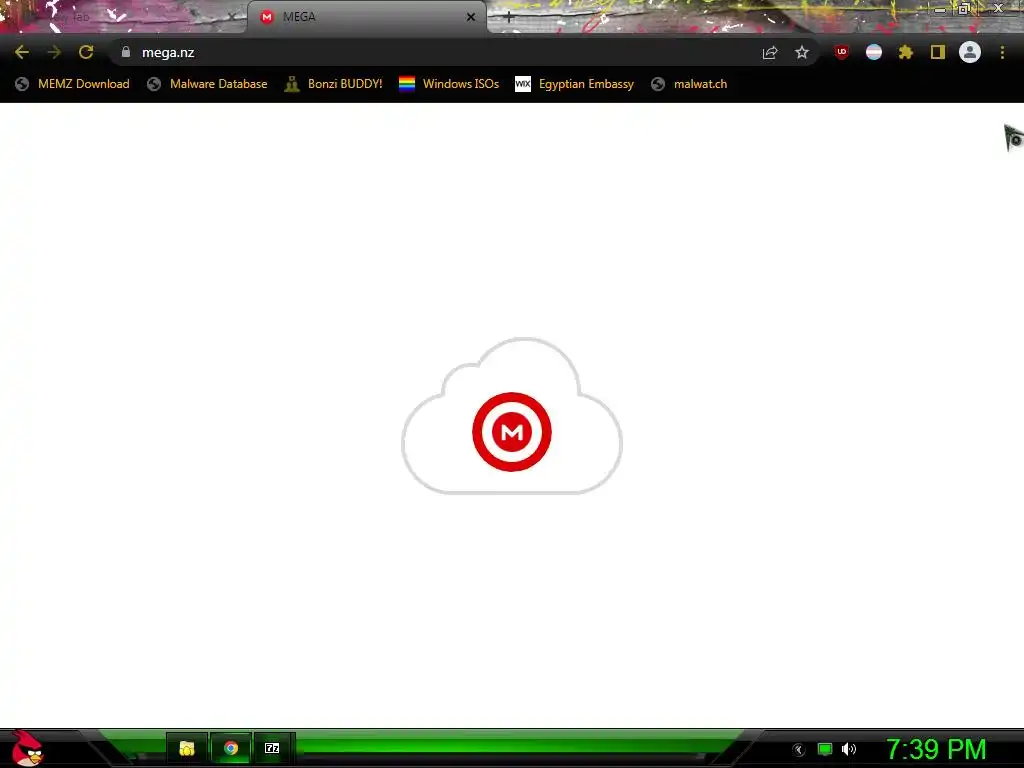Open the Malware Database bookmark
This screenshot has width=1024, height=768.
pos(207,84)
